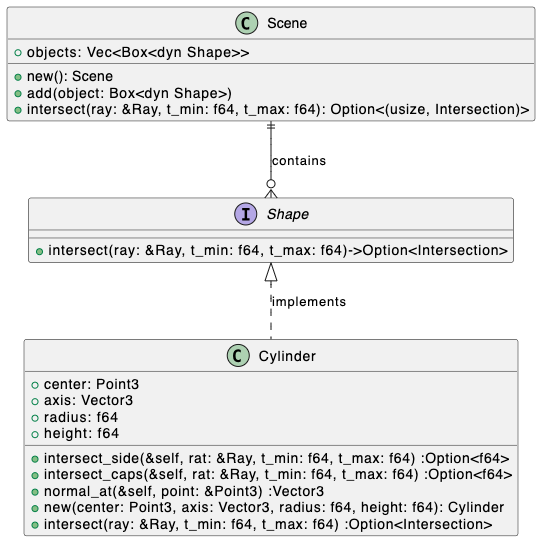
Task: Click the intersect_caps method in Cylinder
Action: tap(278, 474)
